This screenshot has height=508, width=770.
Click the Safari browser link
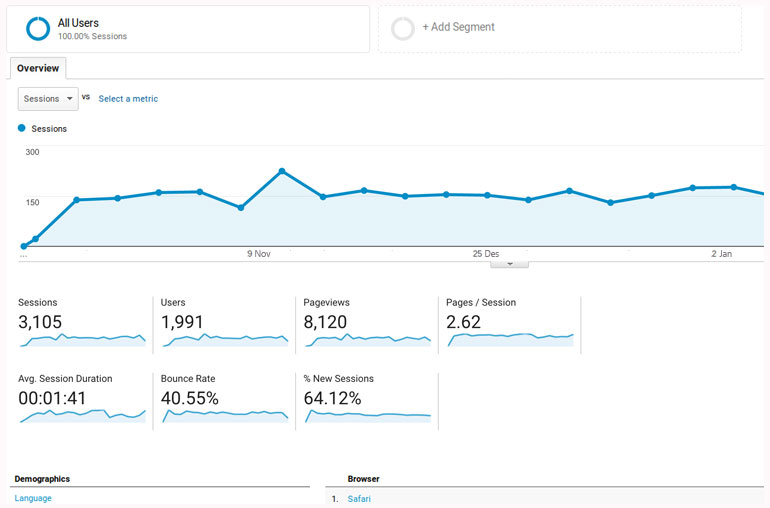click(x=359, y=498)
